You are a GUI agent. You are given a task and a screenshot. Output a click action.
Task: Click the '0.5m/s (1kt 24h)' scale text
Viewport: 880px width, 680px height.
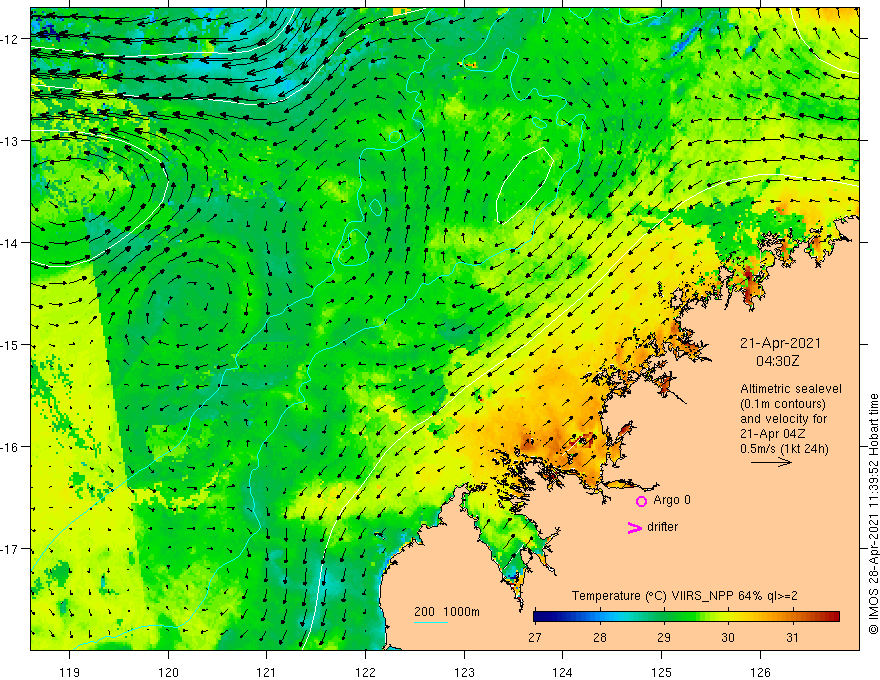pos(784,449)
